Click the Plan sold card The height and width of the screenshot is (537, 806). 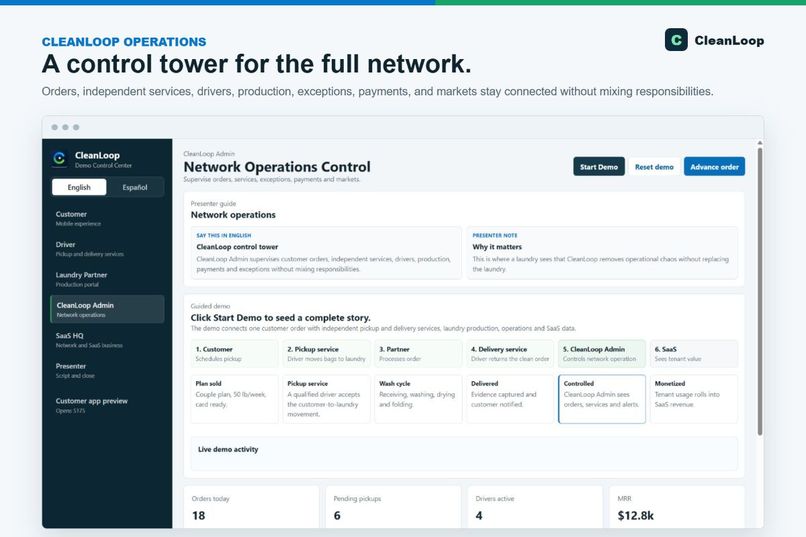[234, 399]
